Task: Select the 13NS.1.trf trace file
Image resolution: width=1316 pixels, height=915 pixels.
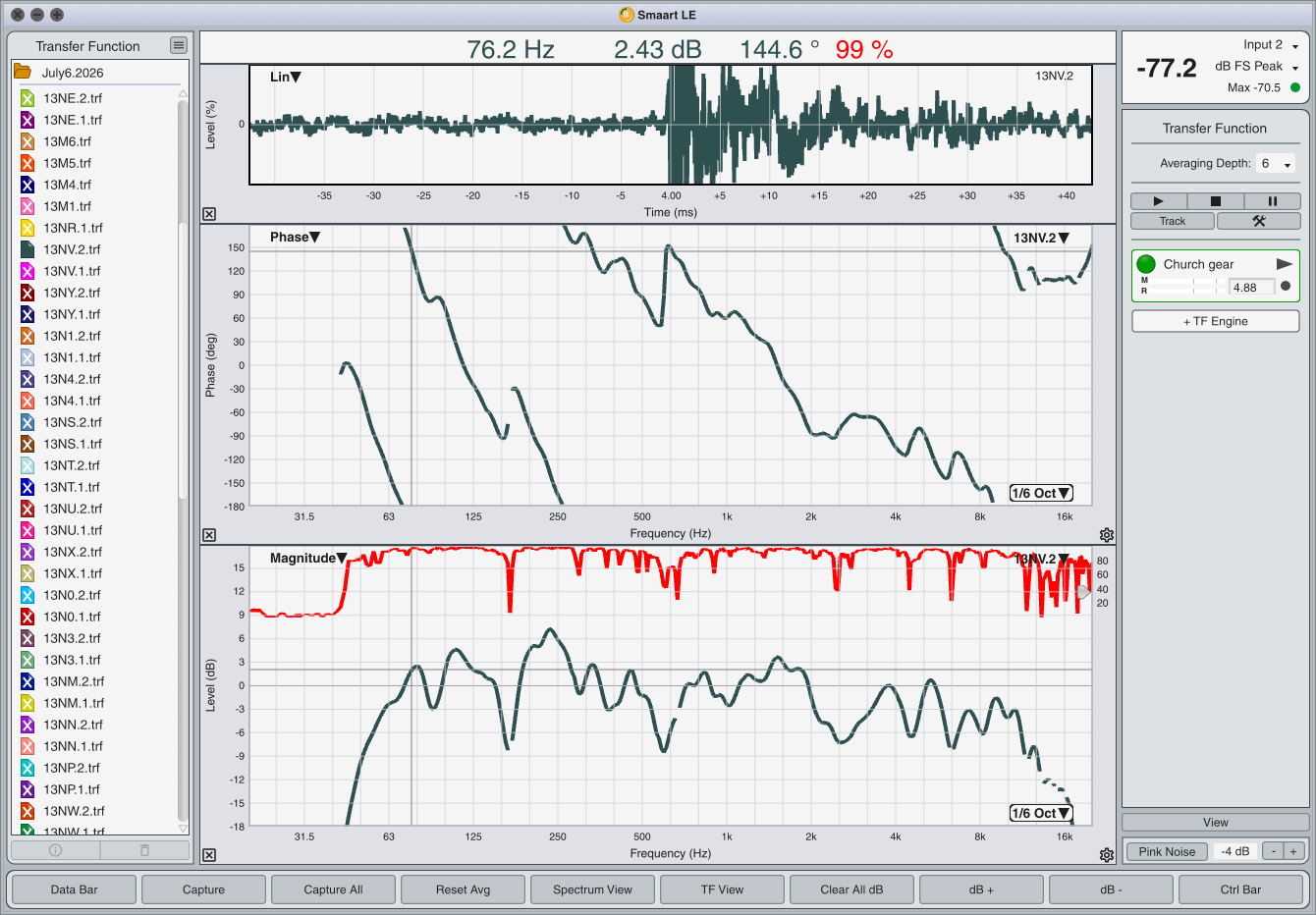Action: (x=72, y=444)
